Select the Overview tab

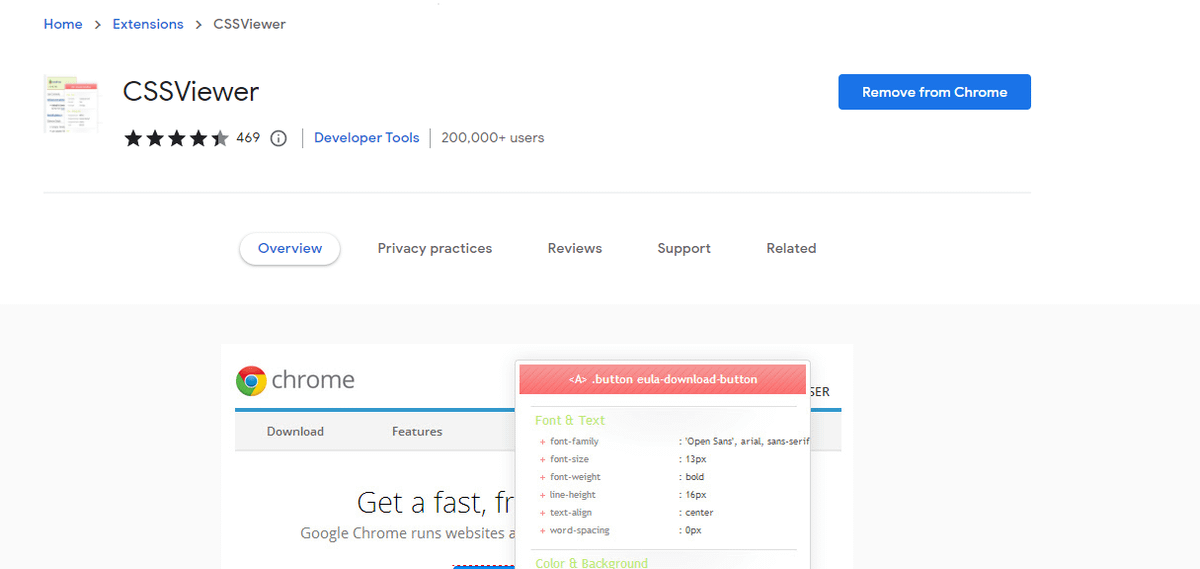(290, 249)
